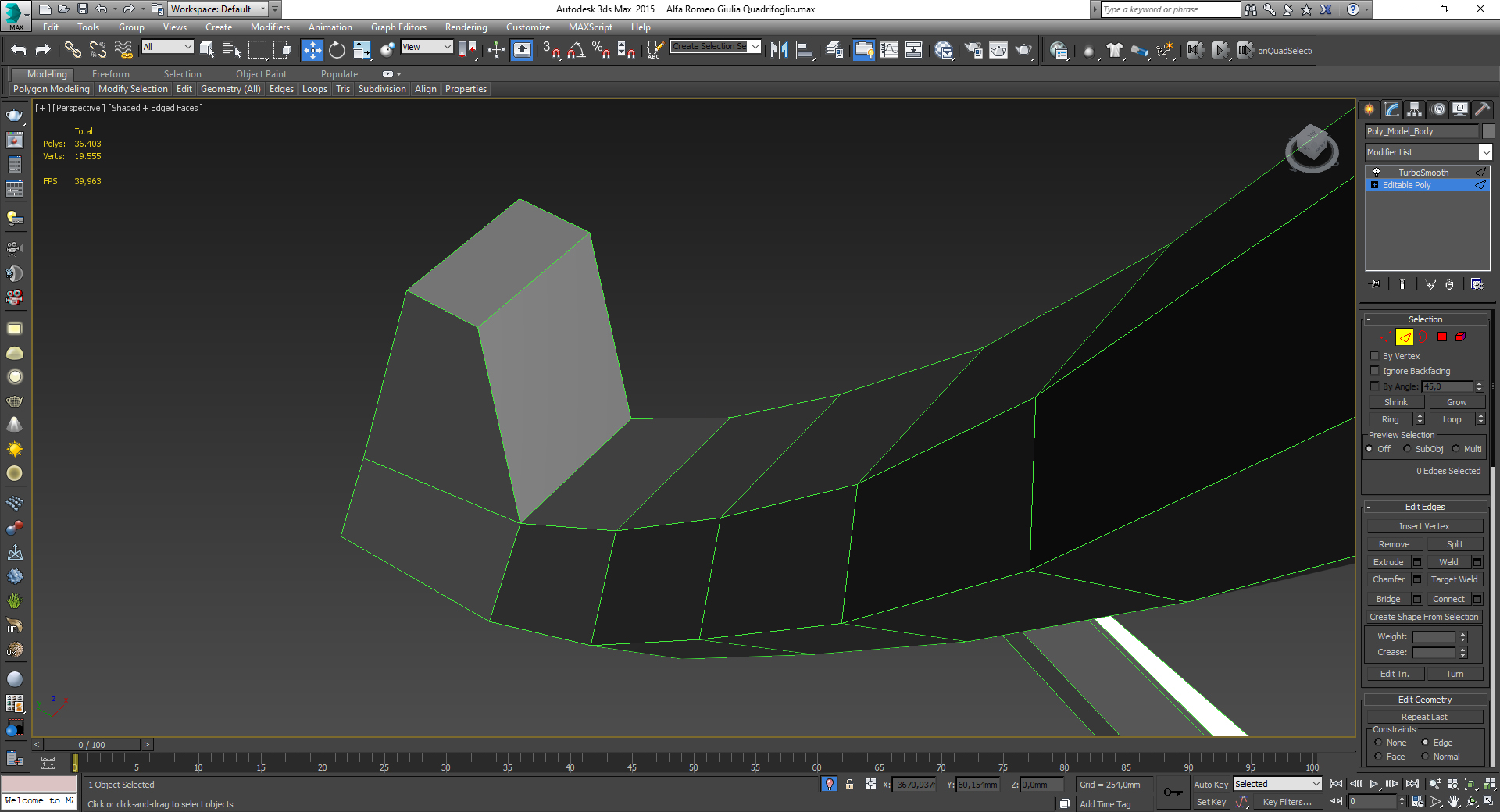Image resolution: width=1500 pixels, height=812 pixels.
Task: Open the Modifier List dropdown
Action: pyautogui.click(x=1428, y=152)
